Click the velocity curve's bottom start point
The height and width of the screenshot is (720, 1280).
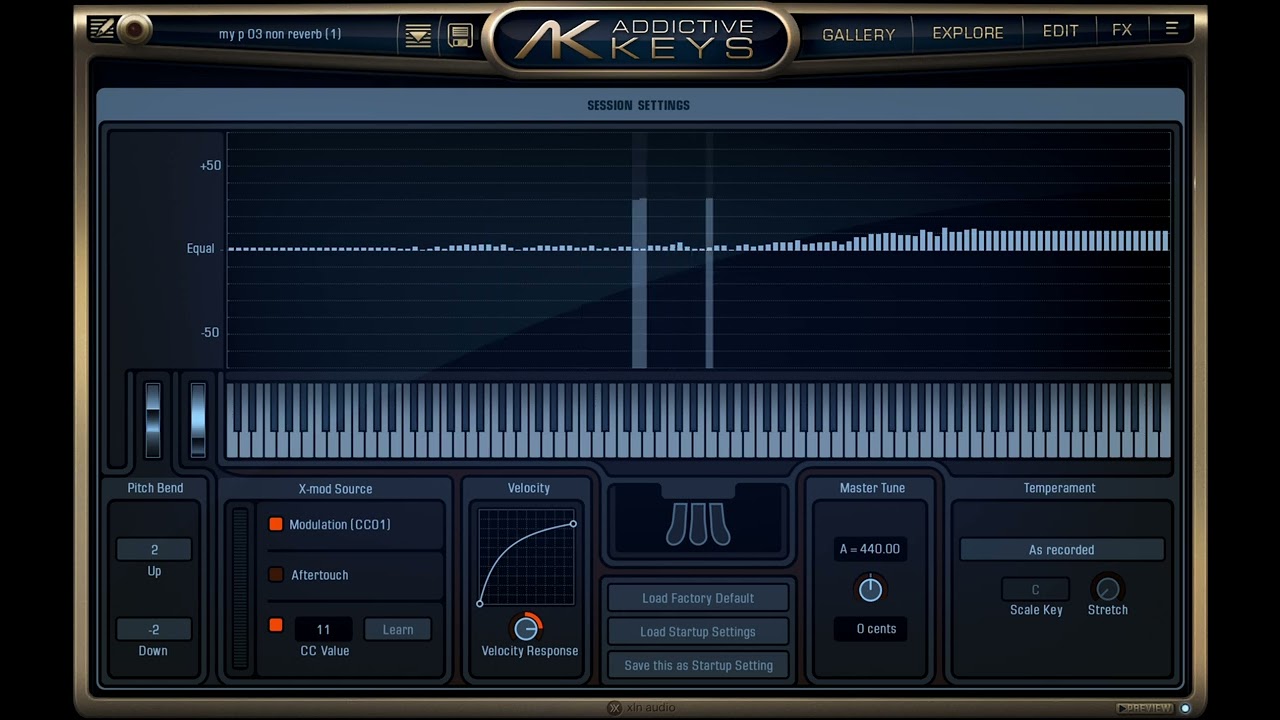(x=480, y=603)
